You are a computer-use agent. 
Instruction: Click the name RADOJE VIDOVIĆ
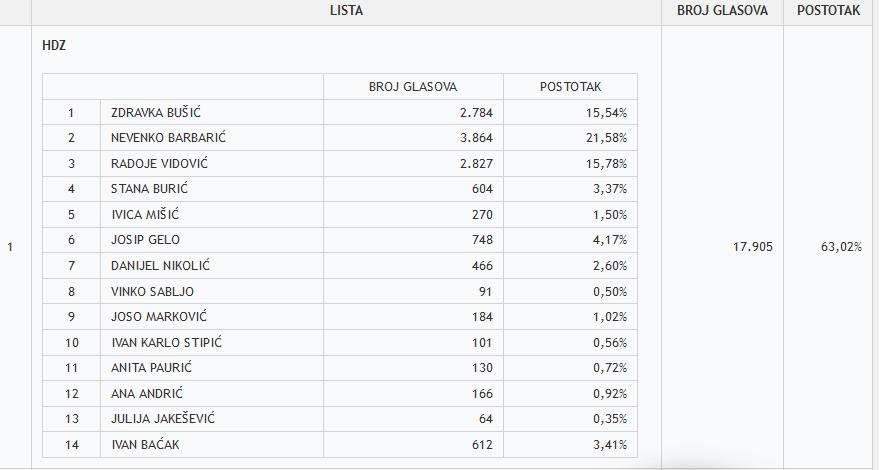159,163
